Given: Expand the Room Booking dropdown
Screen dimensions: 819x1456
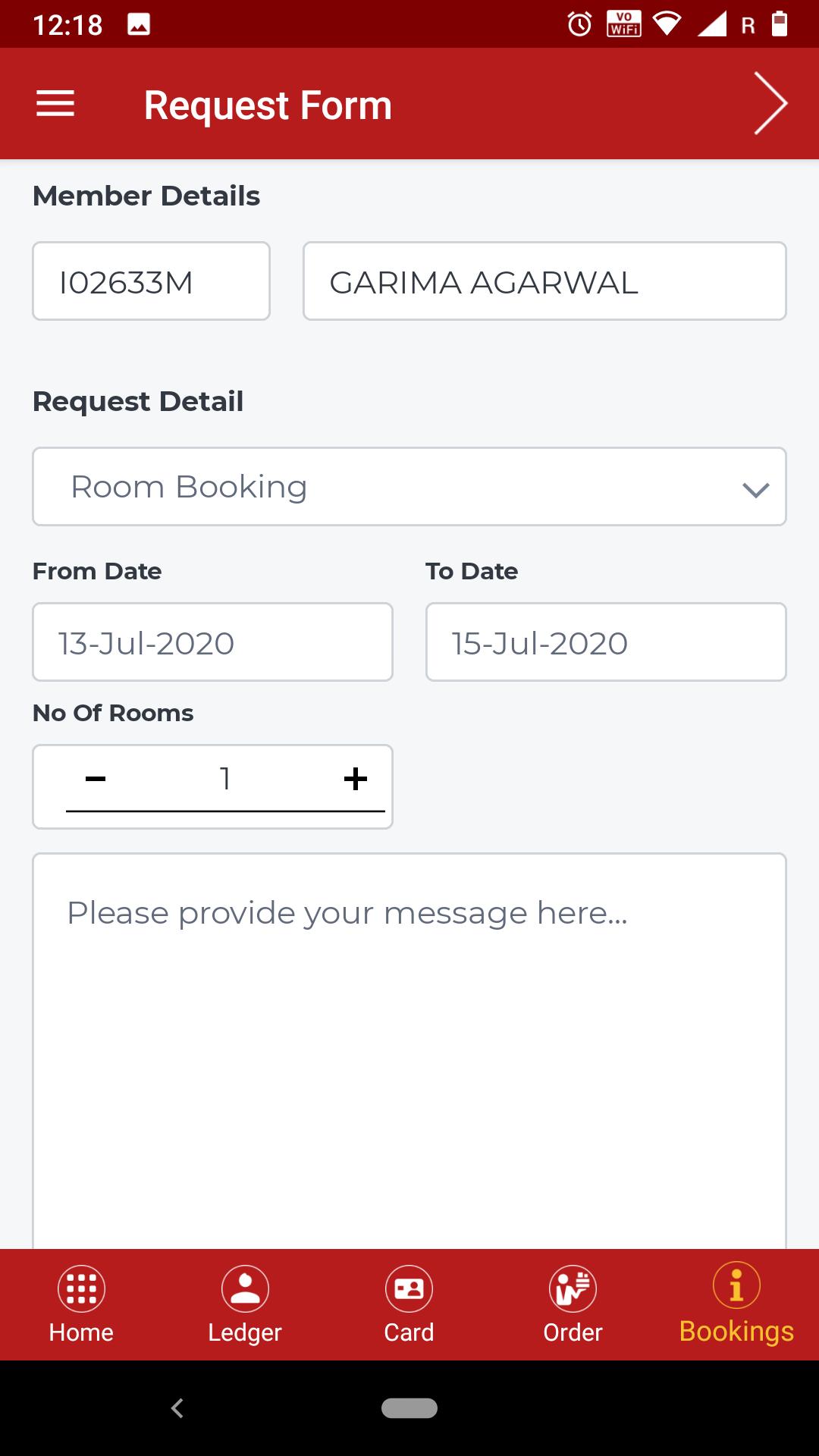Looking at the screenshot, I should click(409, 486).
